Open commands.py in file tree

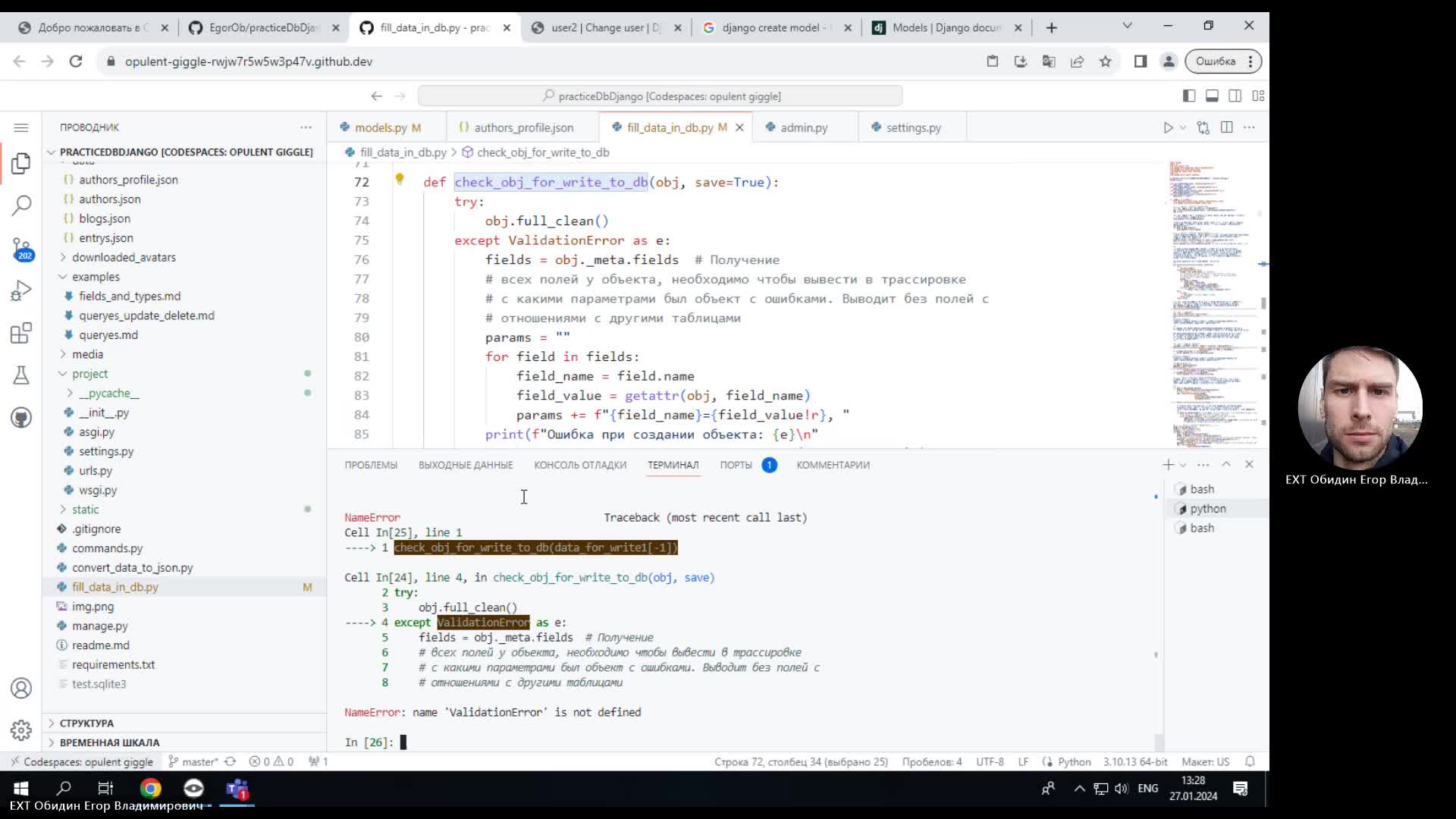tap(107, 548)
